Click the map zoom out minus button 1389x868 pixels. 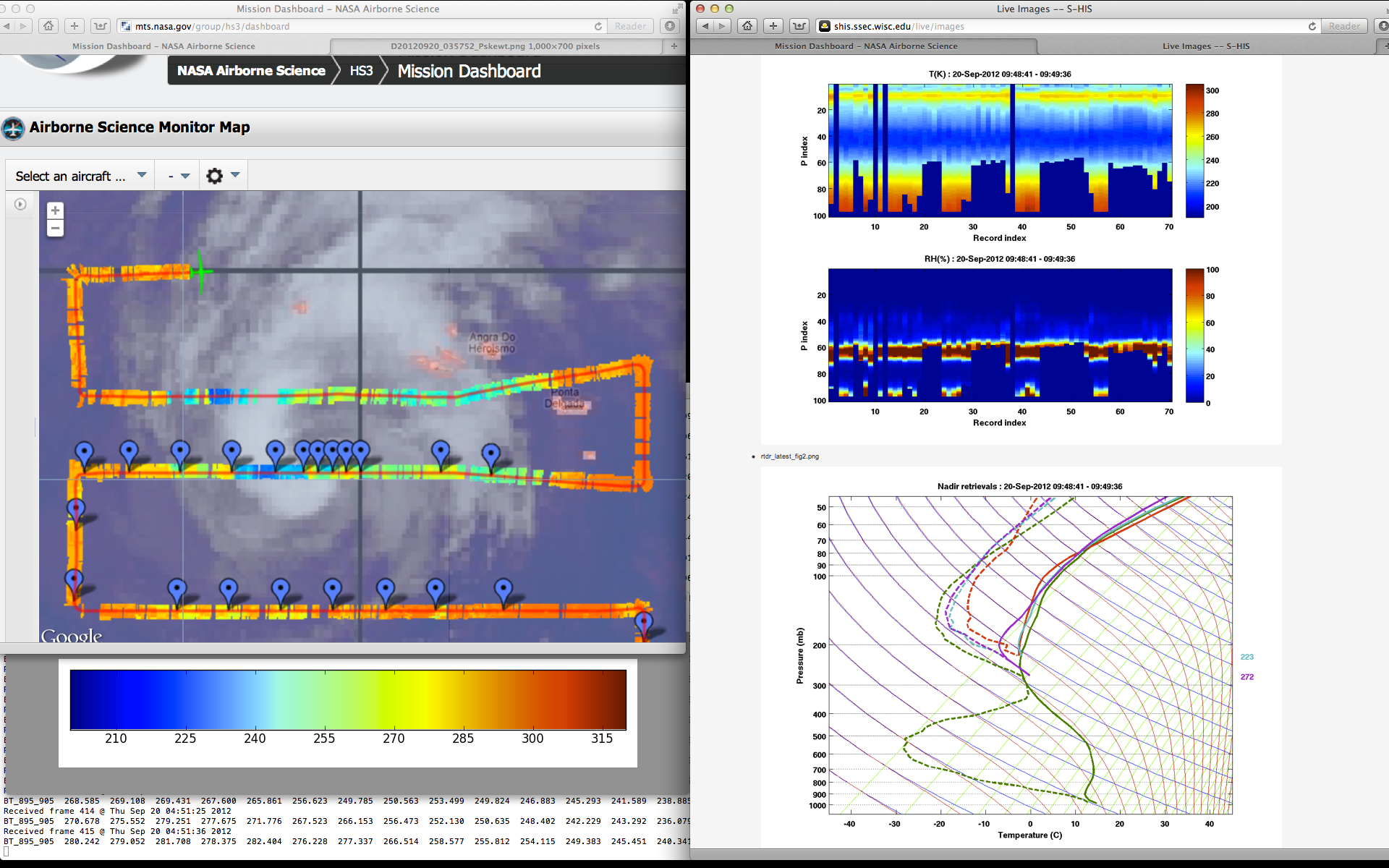55,229
